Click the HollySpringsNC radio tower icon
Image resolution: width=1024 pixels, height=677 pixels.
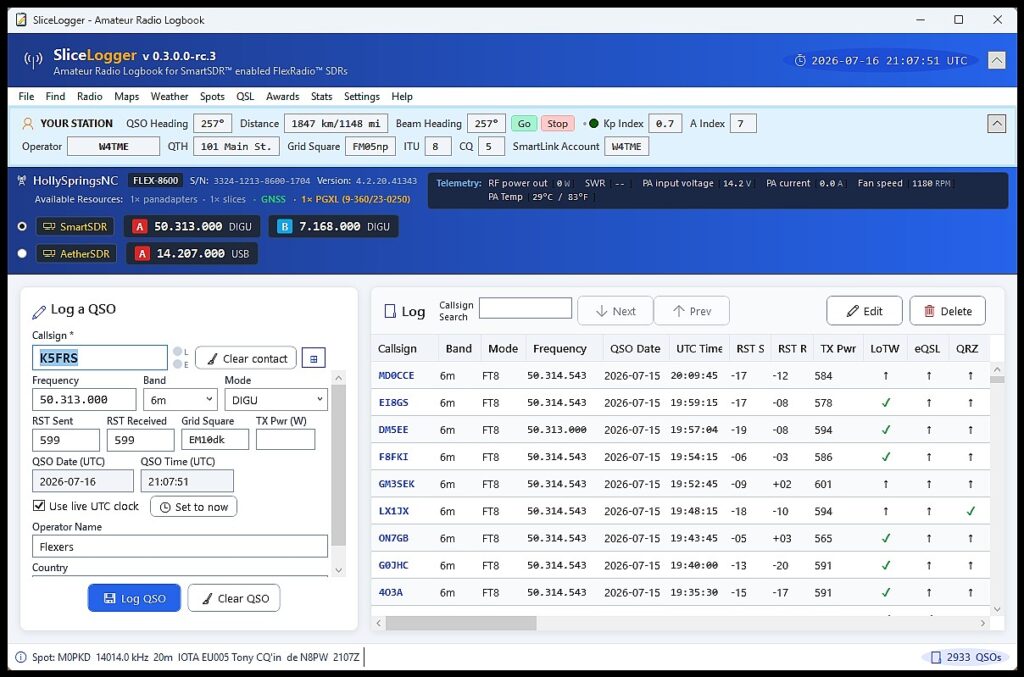(22, 181)
